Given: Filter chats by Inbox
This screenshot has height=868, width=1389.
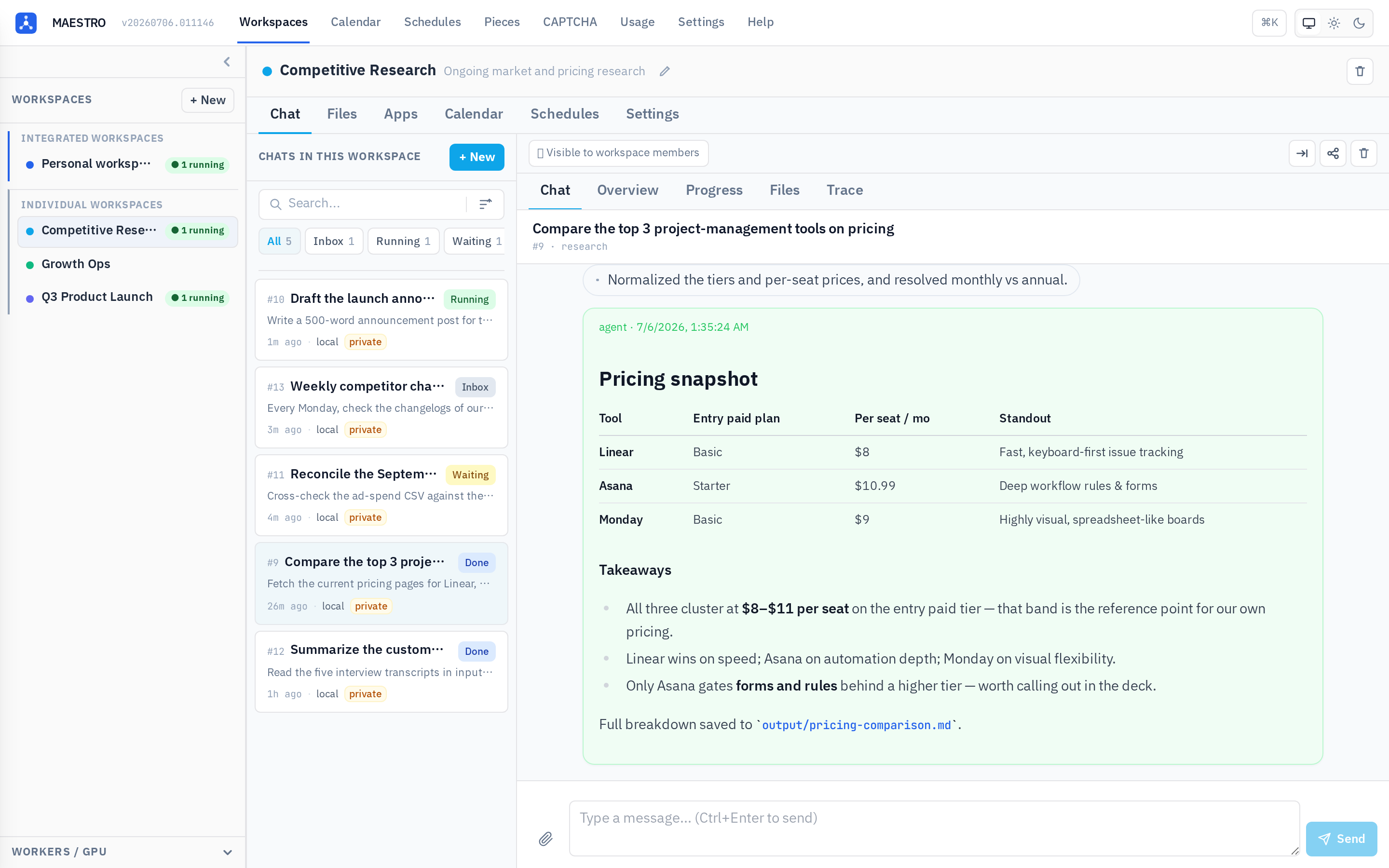Looking at the screenshot, I should [333, 241].
